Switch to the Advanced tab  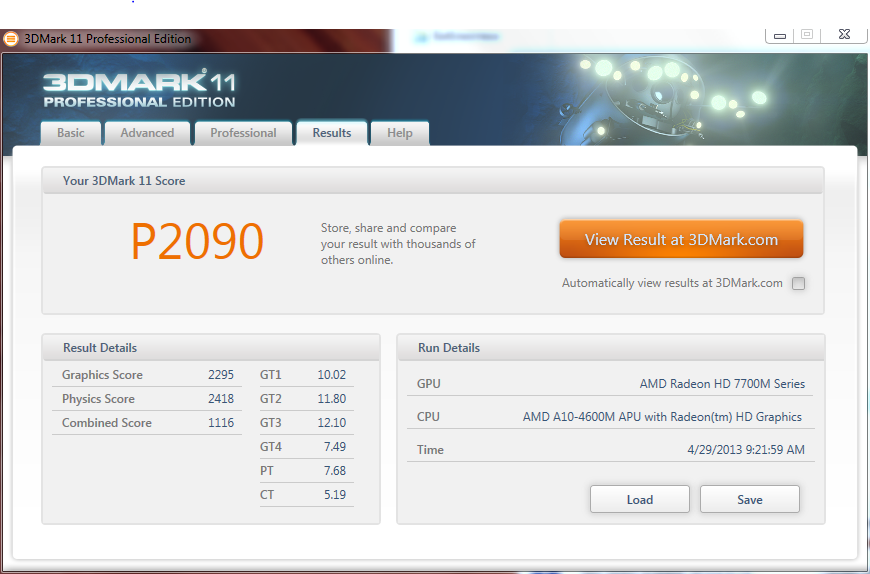(147, 133)
